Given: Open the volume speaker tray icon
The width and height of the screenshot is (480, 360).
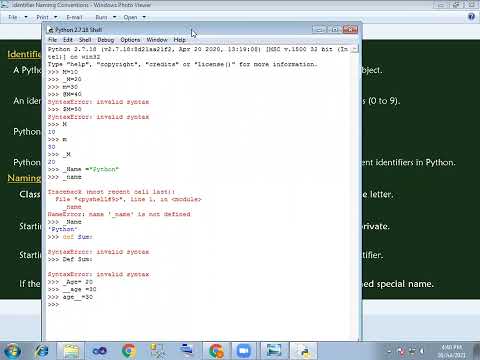Looking at the screenshot, I should pos(422,351).
